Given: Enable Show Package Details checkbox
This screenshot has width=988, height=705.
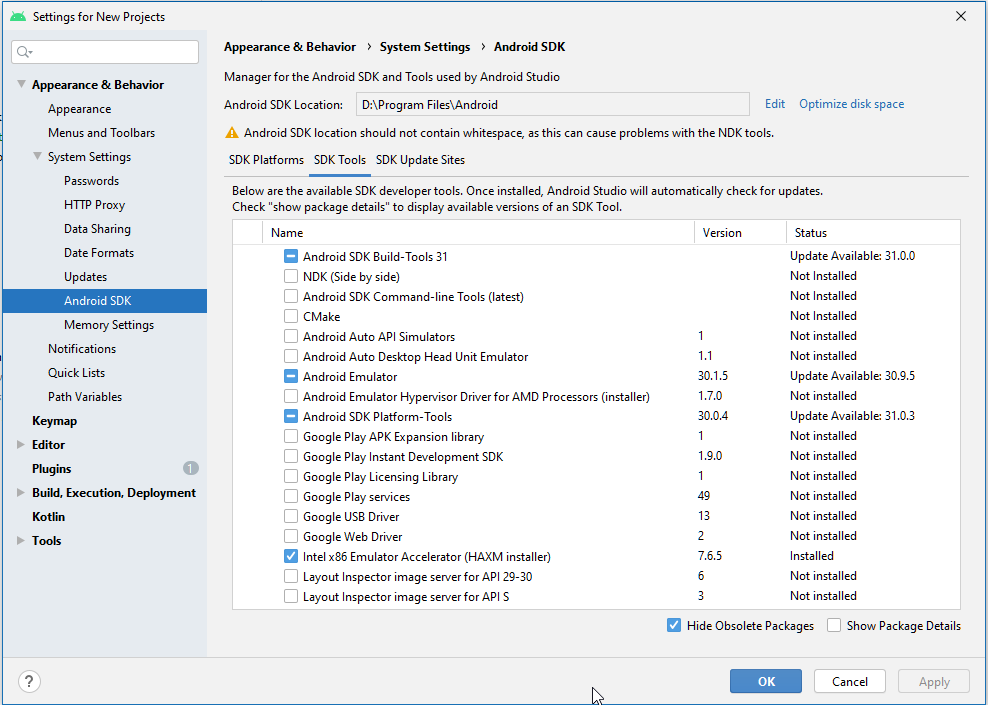Looking at the screenshot, I should point(835,626).
